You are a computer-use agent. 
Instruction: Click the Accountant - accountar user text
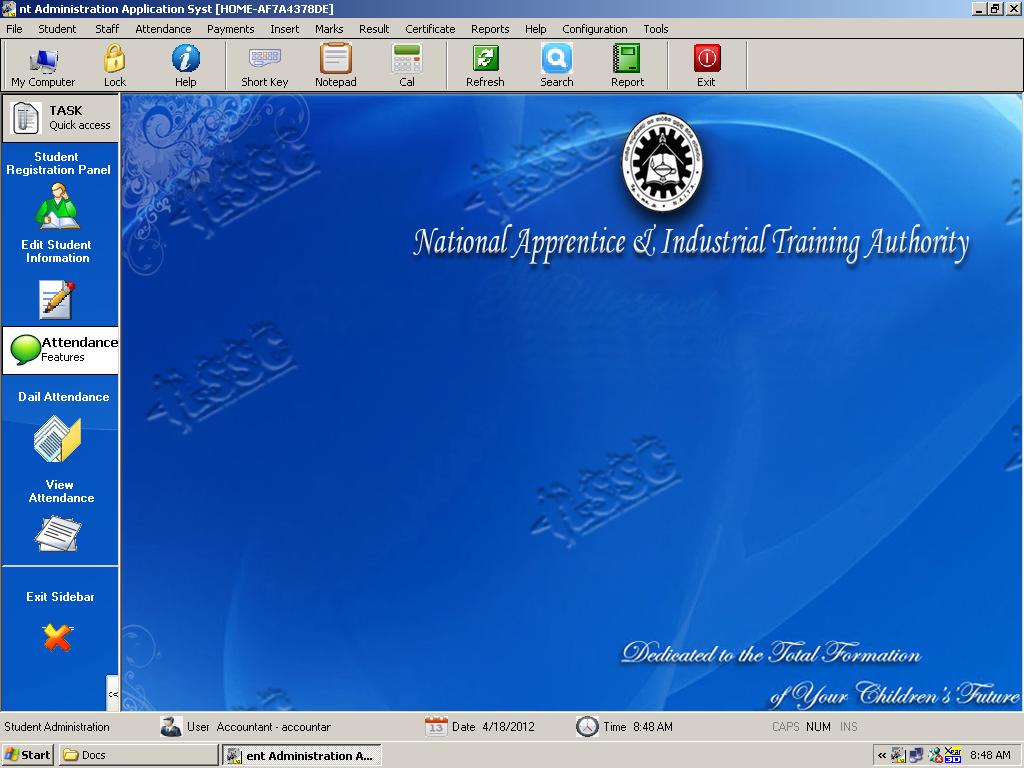coord(274,726)
